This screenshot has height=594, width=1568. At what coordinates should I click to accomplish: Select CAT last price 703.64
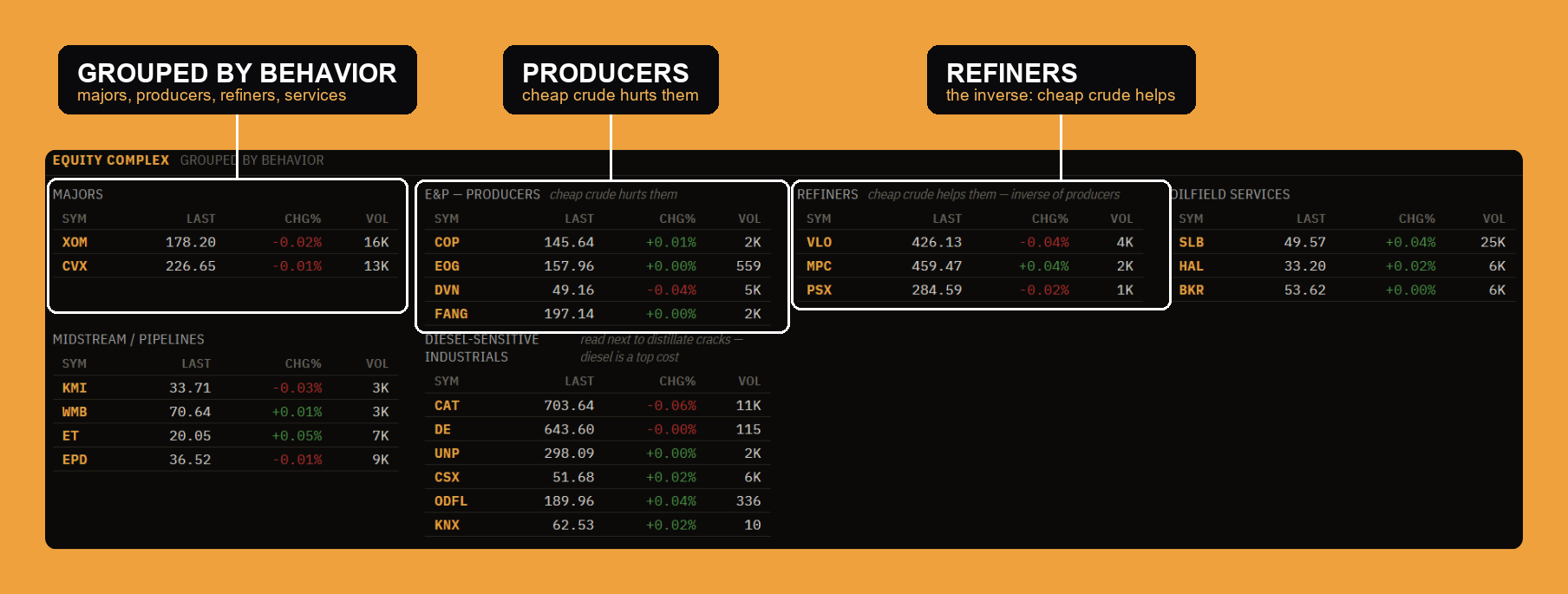[569, 406]
